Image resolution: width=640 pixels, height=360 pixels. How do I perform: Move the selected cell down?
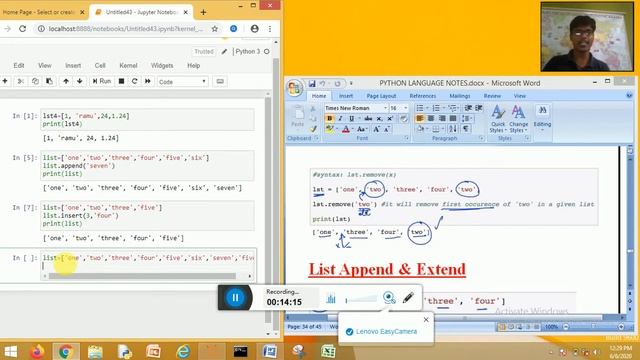point(80,81)
